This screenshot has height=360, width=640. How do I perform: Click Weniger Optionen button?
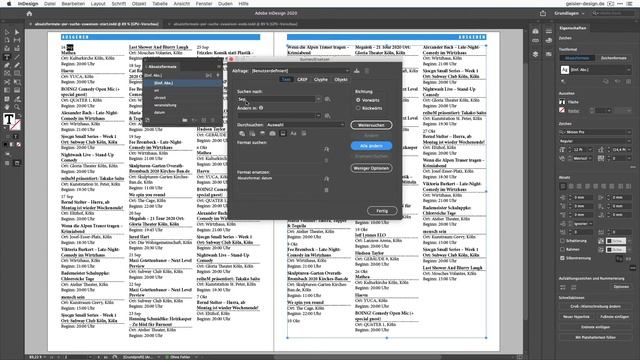coord(371,168)
